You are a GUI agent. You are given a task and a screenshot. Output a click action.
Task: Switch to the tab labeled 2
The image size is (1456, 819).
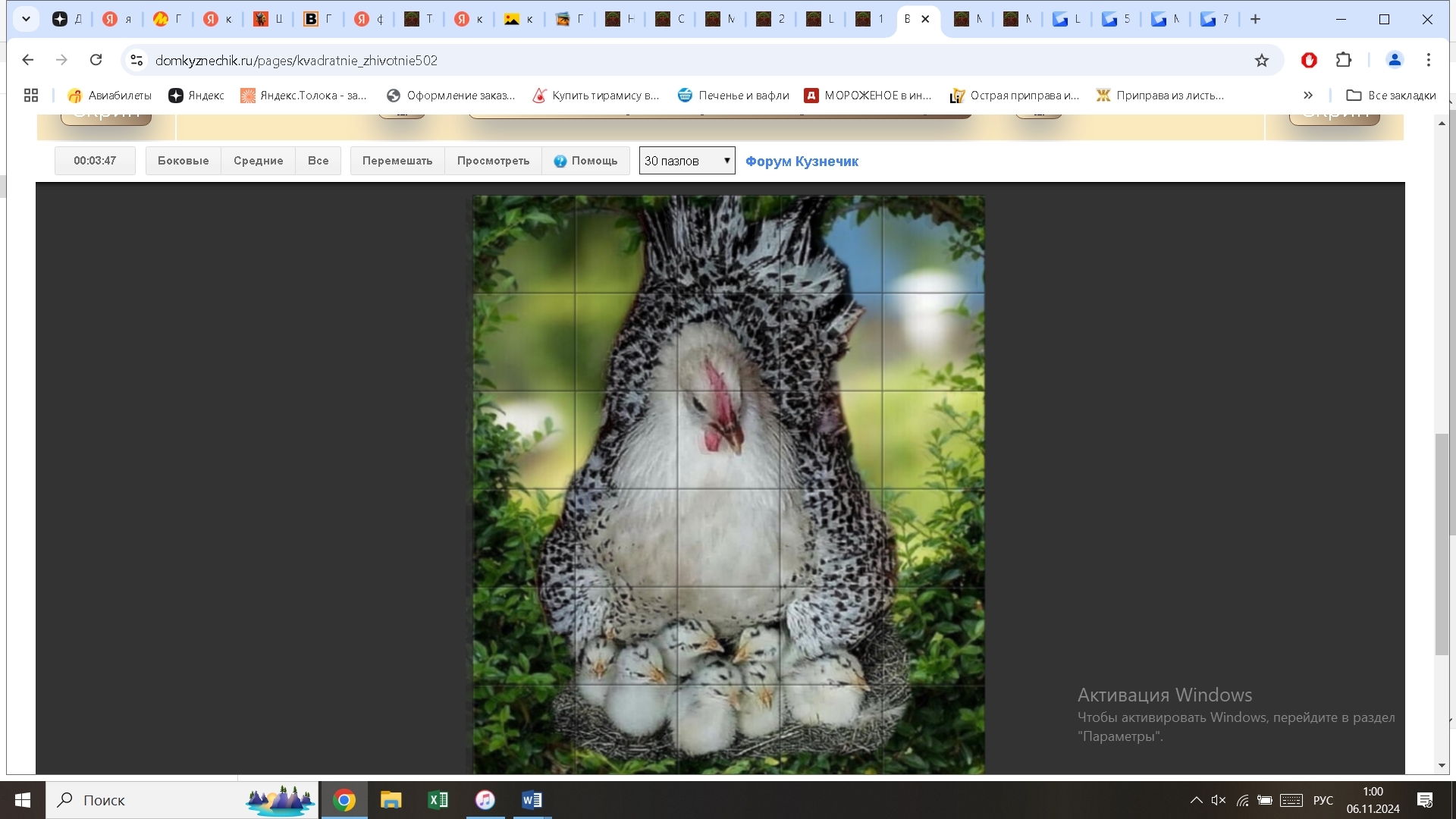coord(771,19)
